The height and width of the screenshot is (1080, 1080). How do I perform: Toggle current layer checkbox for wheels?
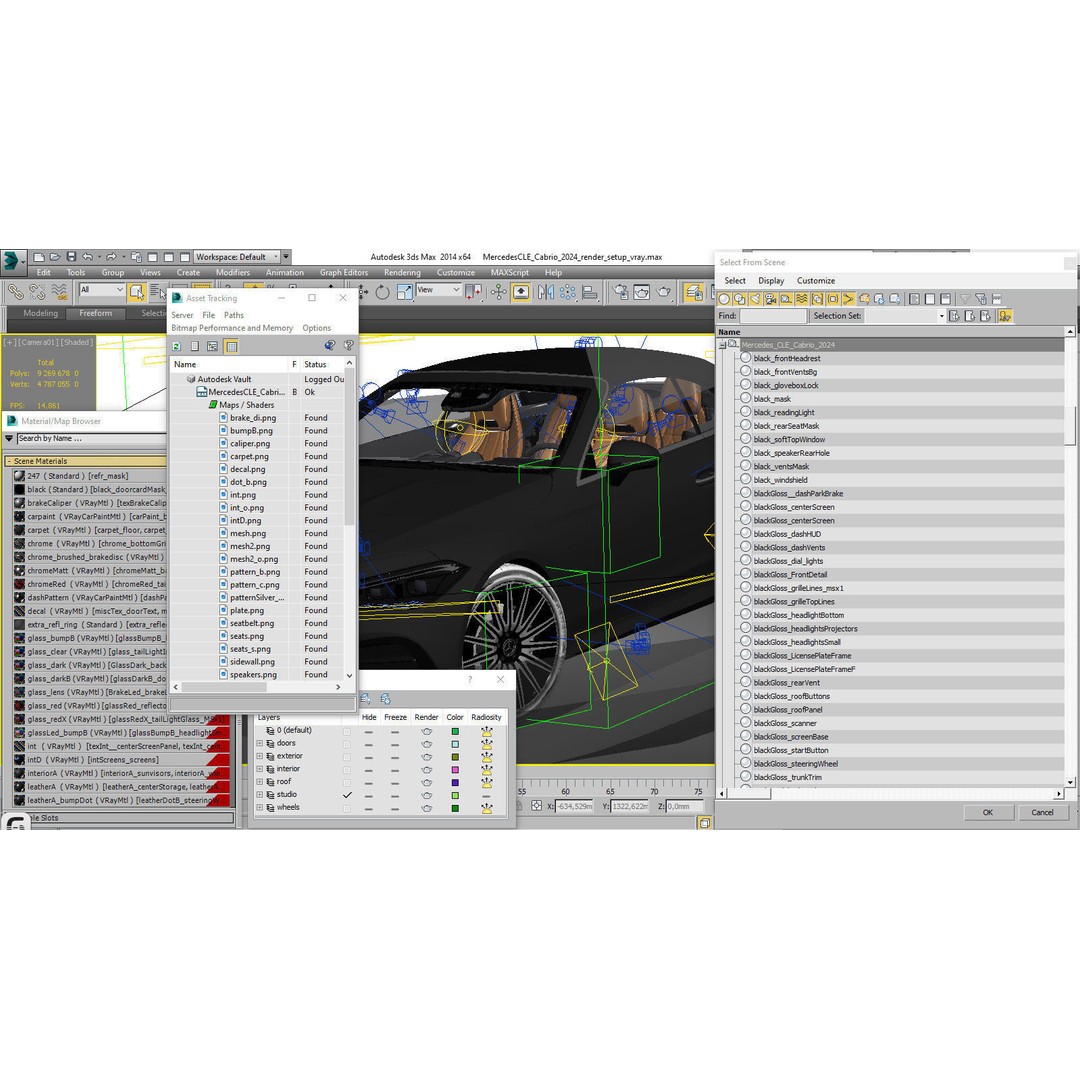346,808
